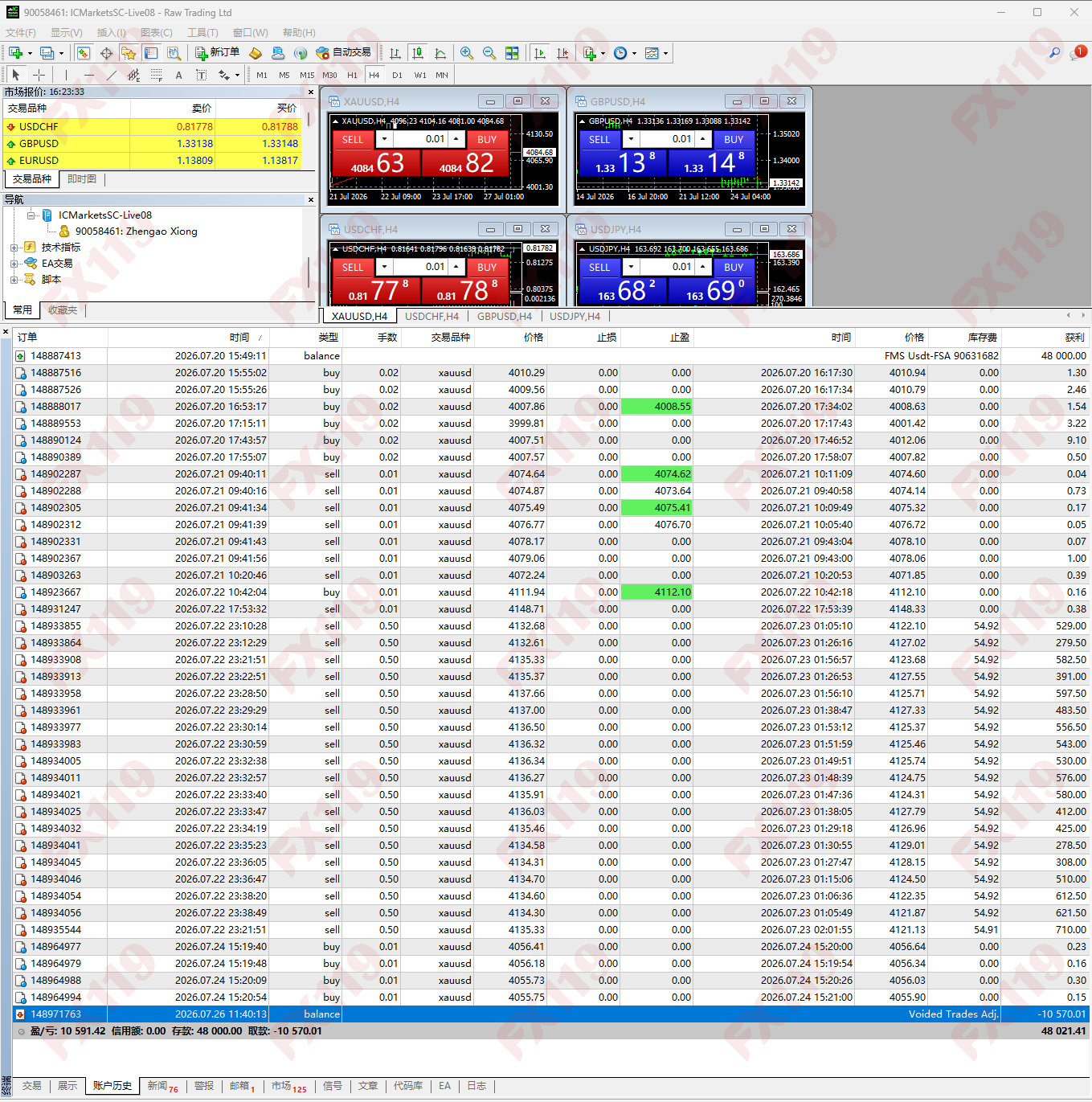
Task: Open the notifications chat bubble icon
Action: click(1078, 53)
